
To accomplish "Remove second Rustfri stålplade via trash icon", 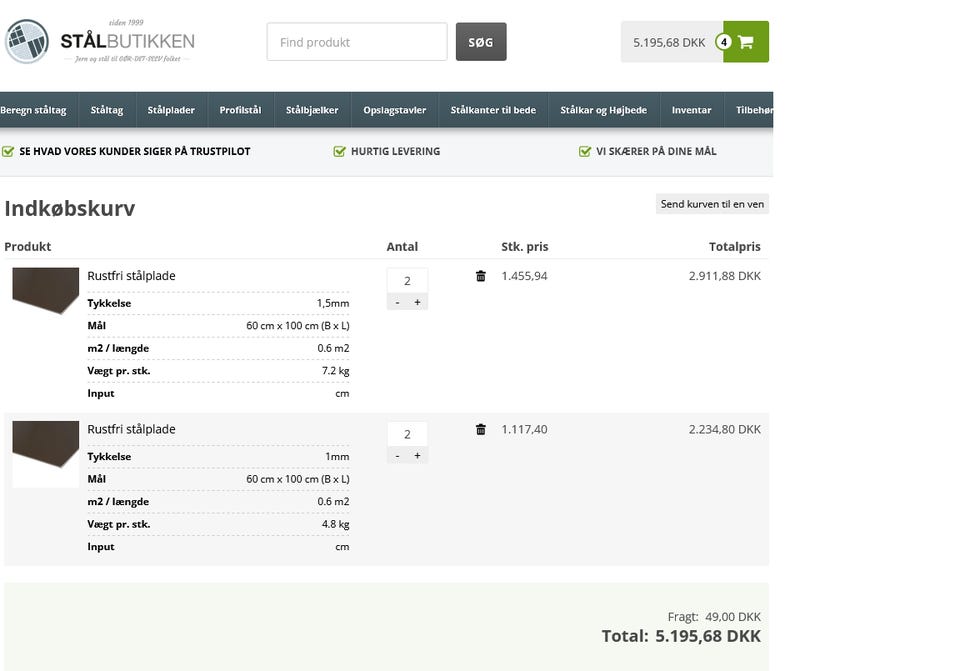I will click(x=480, y=429).
